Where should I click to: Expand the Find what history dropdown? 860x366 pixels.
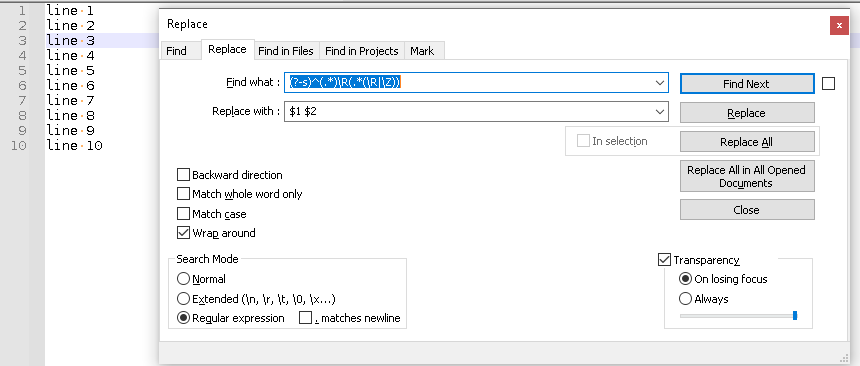(660, 83)
